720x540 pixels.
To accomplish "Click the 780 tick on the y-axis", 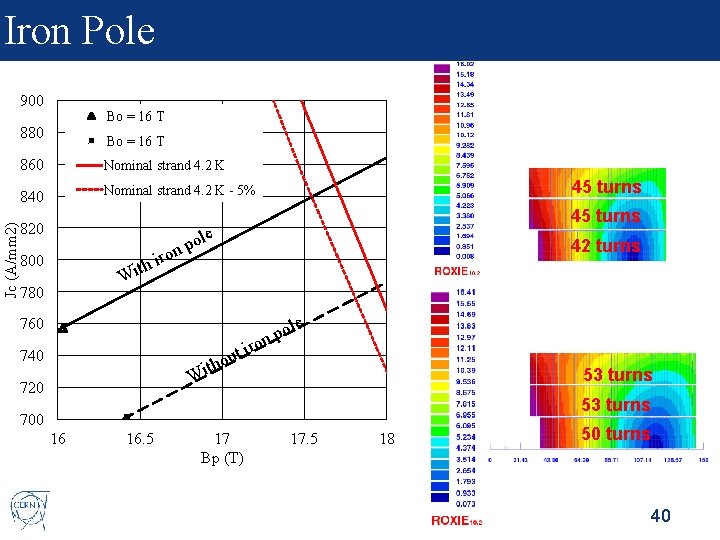I will pos(32,292).
